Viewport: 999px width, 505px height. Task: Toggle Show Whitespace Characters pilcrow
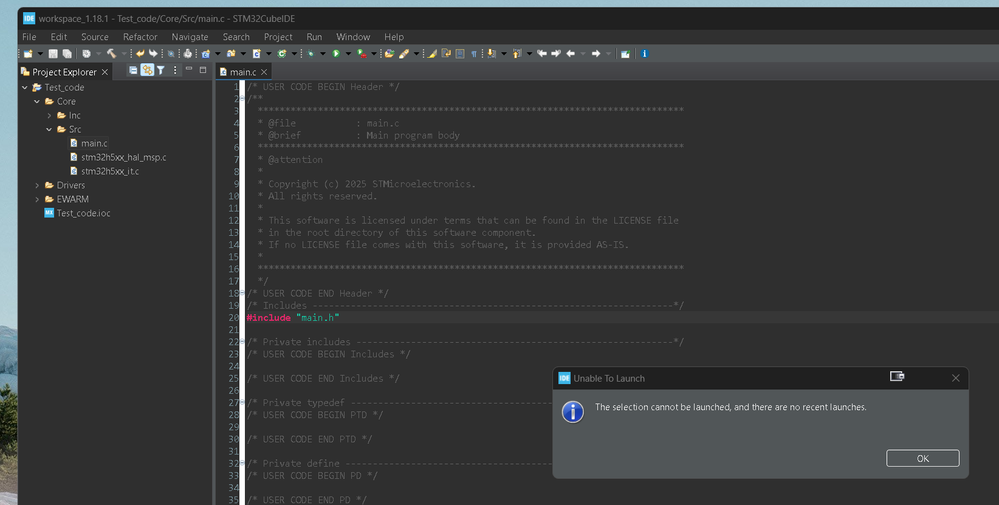(474, 54)
